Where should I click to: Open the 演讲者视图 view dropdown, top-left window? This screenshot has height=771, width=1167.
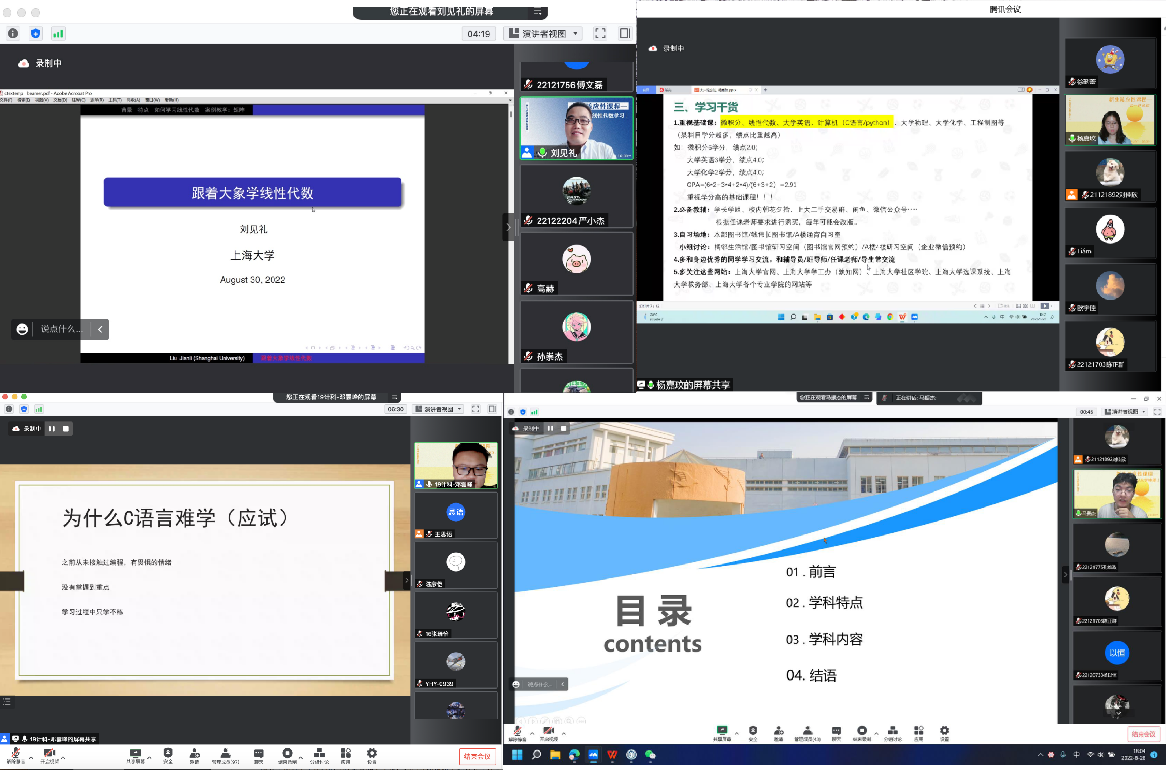click(x=543, y=33)
